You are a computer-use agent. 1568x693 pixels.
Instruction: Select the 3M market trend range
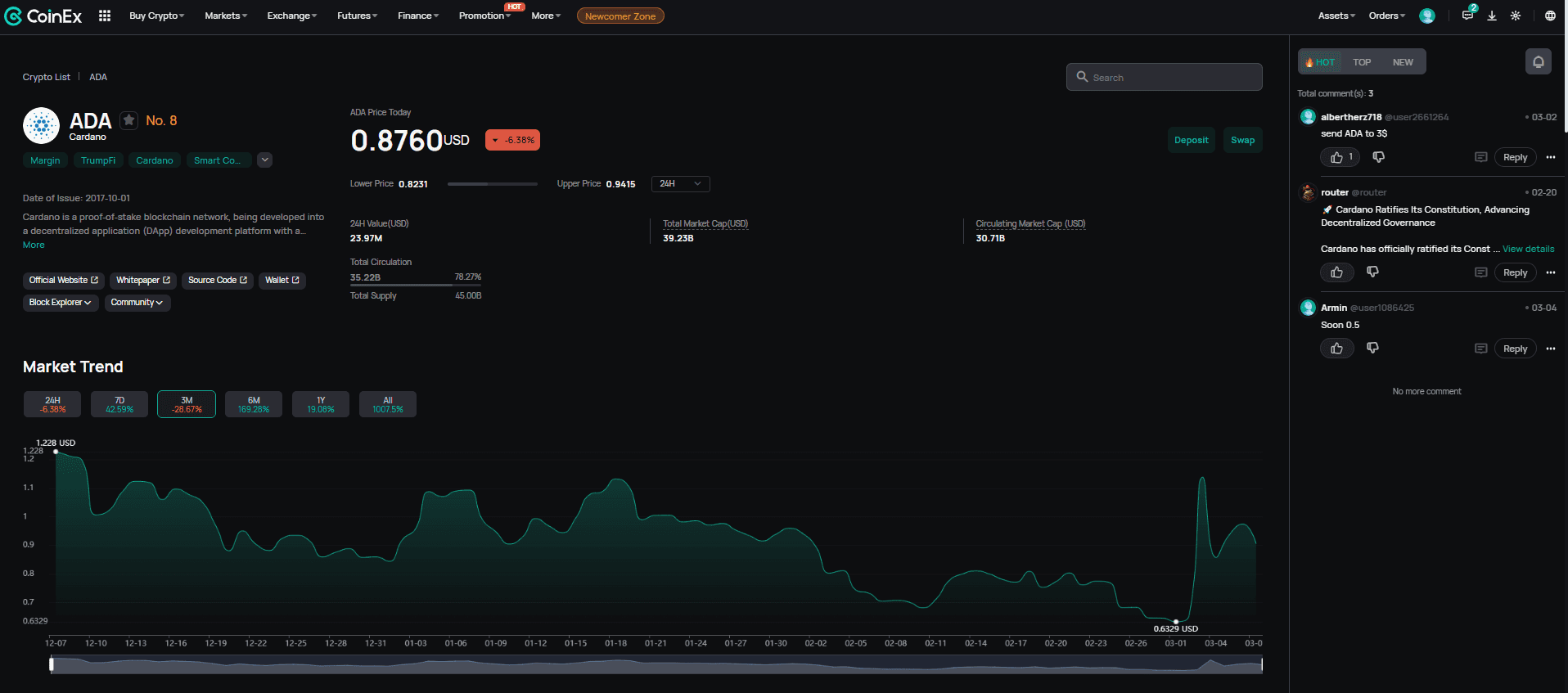tap(187, 404)
